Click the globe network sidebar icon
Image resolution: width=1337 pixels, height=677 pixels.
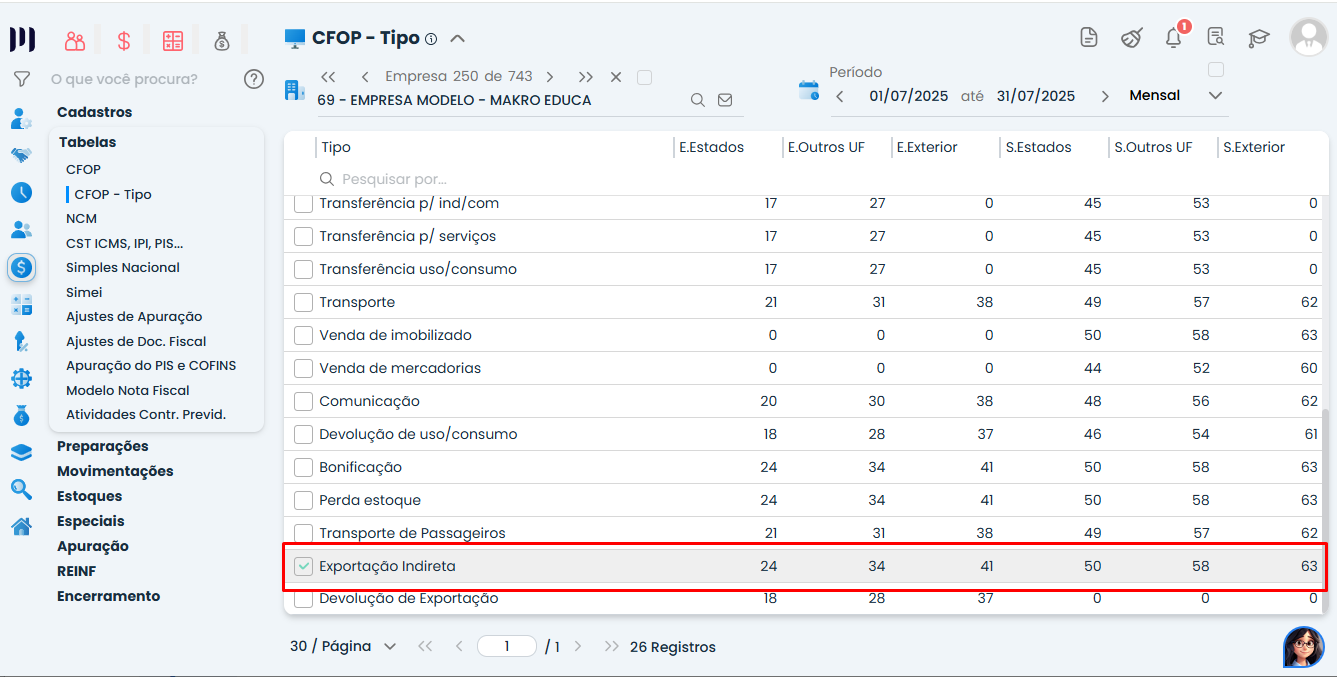21,378
